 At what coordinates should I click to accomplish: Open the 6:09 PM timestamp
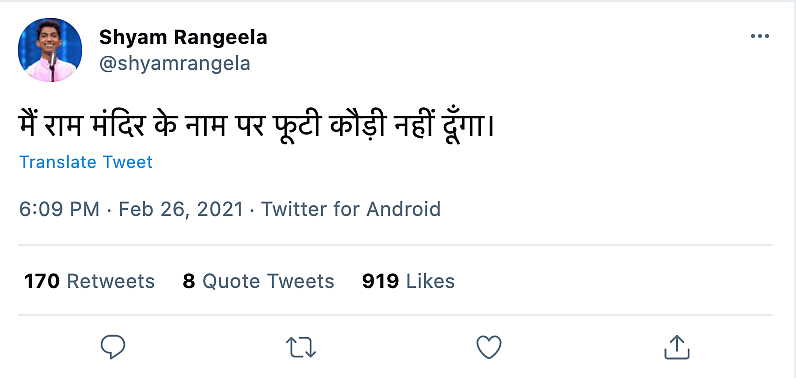(x=59, y=209)
